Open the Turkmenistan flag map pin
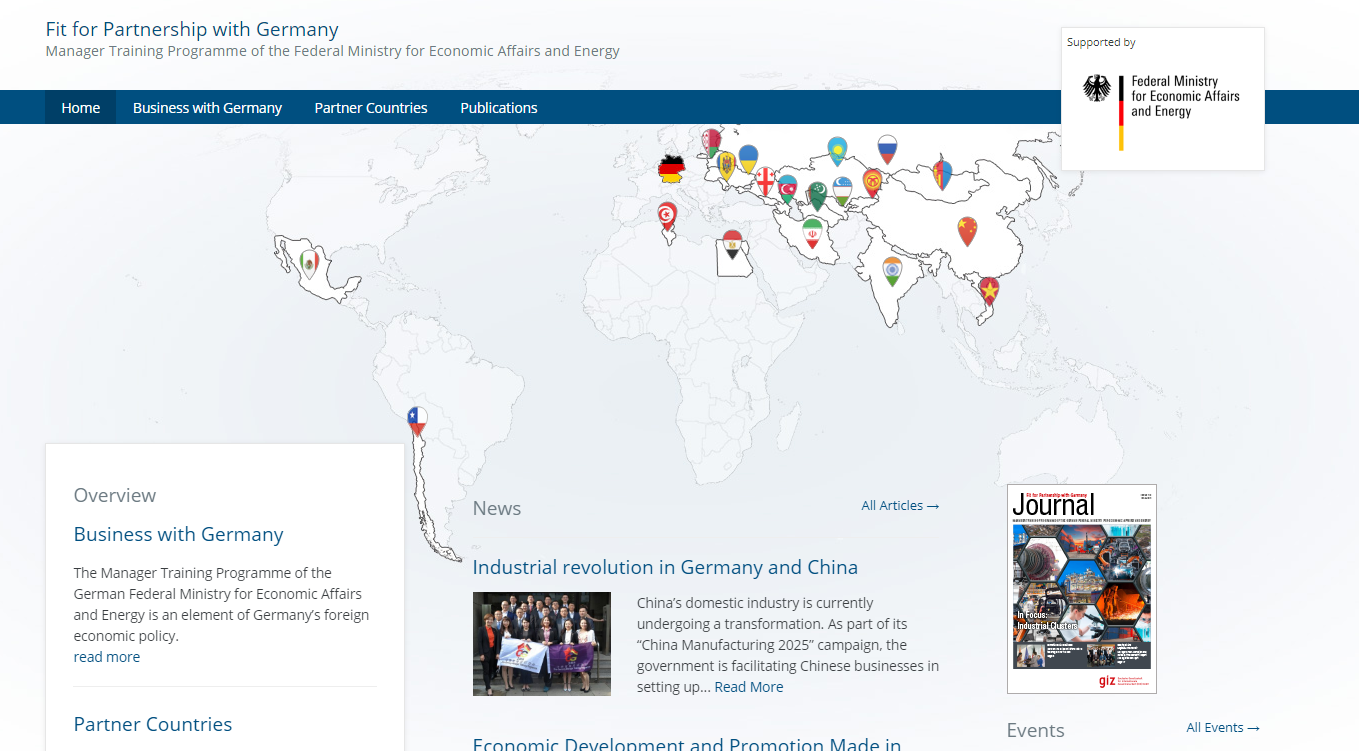This screenshot has width=1359, height=751. pyautogui.click(x=817, y=195)
